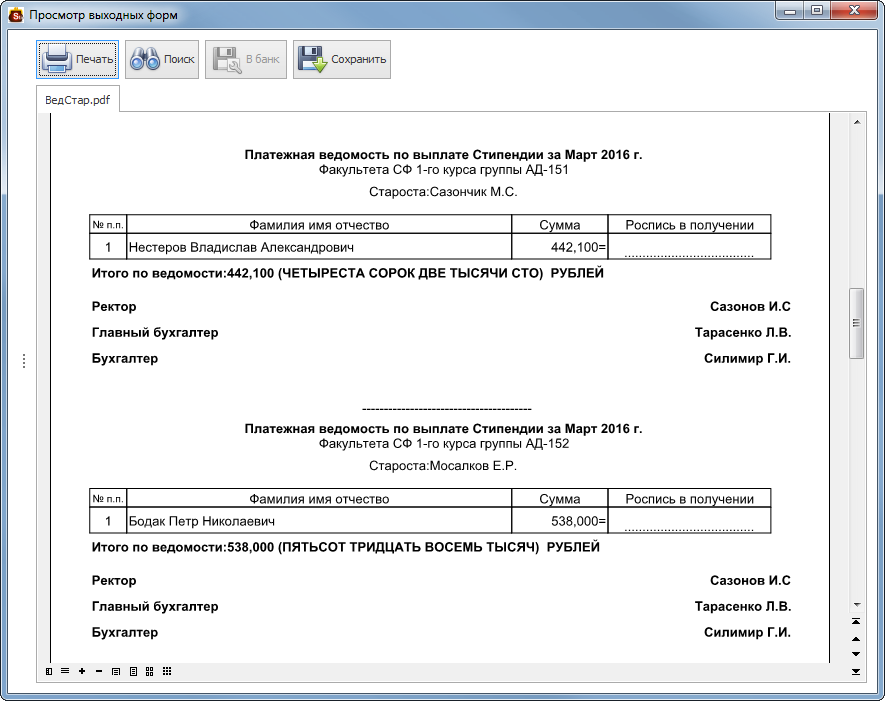Viewport: 885px width, 701px height.
Task: Jump to first page arrow icon
Action: point(856,621)
